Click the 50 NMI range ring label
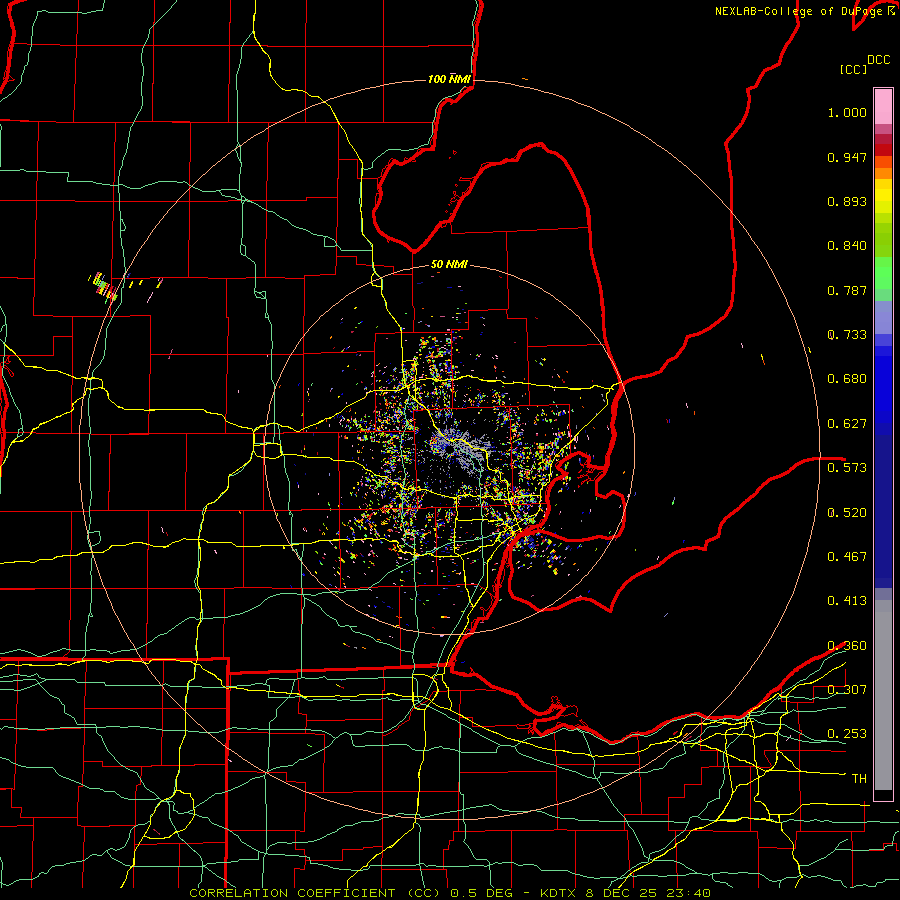 pyautogui.click(x=449, y=264)
